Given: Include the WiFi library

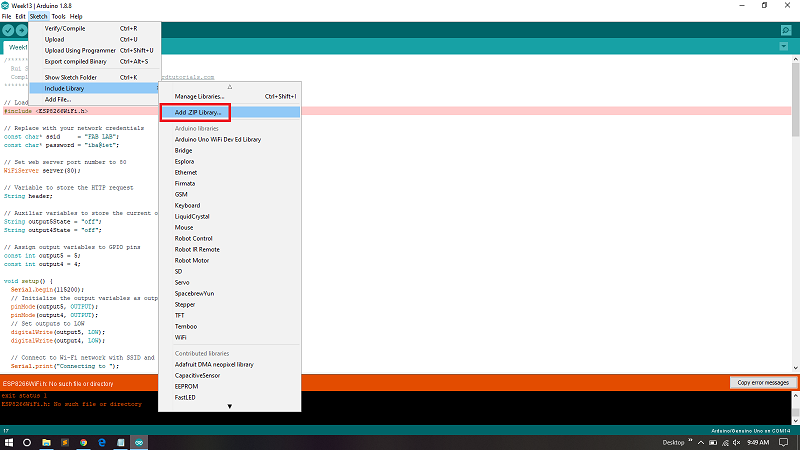Looking at the screenshot, I should point(230,337).
